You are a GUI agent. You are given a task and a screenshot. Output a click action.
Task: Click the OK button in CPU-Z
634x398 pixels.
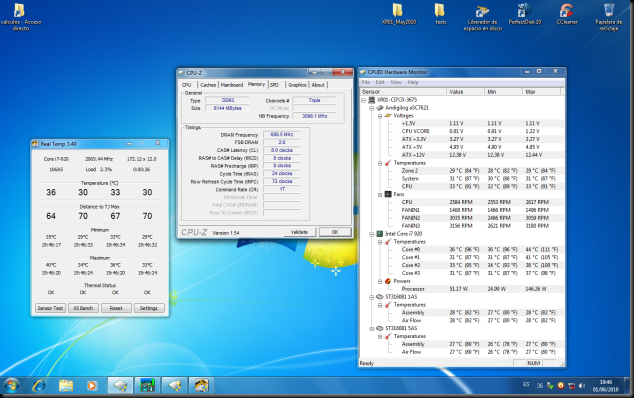(335, 232)
